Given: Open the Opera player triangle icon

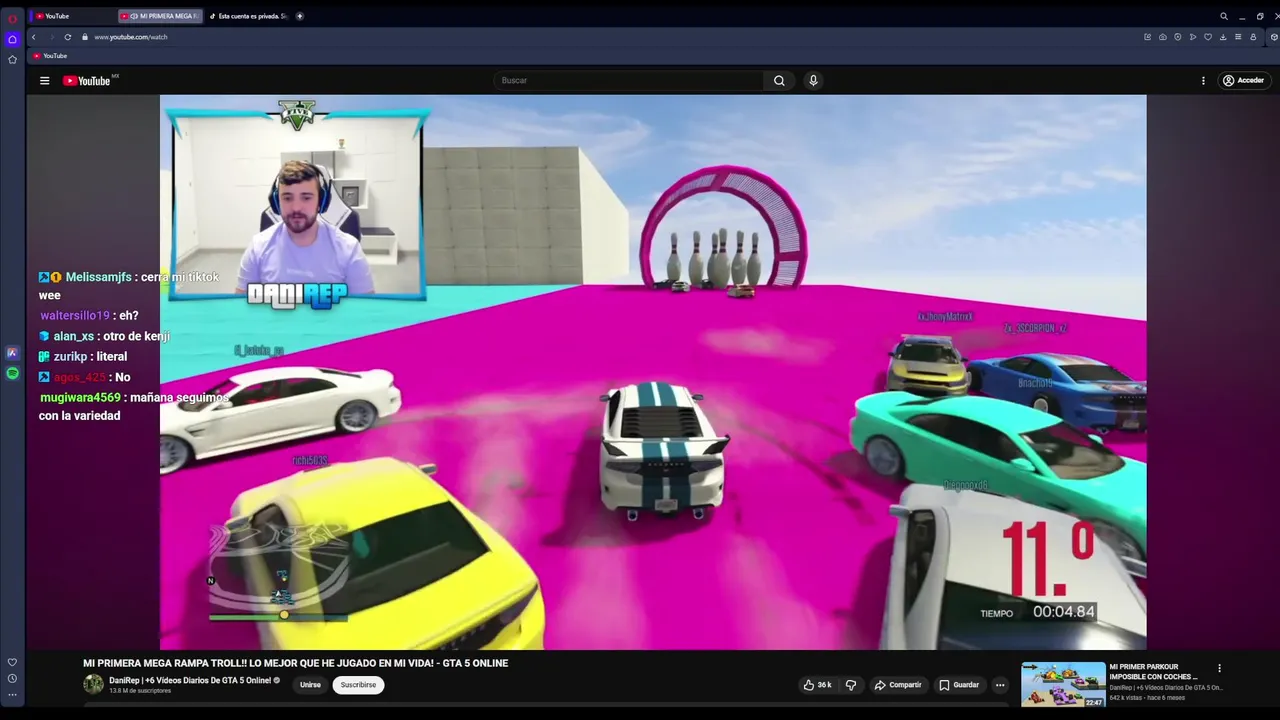Looking at the screenshot, I should (1192, 37).
